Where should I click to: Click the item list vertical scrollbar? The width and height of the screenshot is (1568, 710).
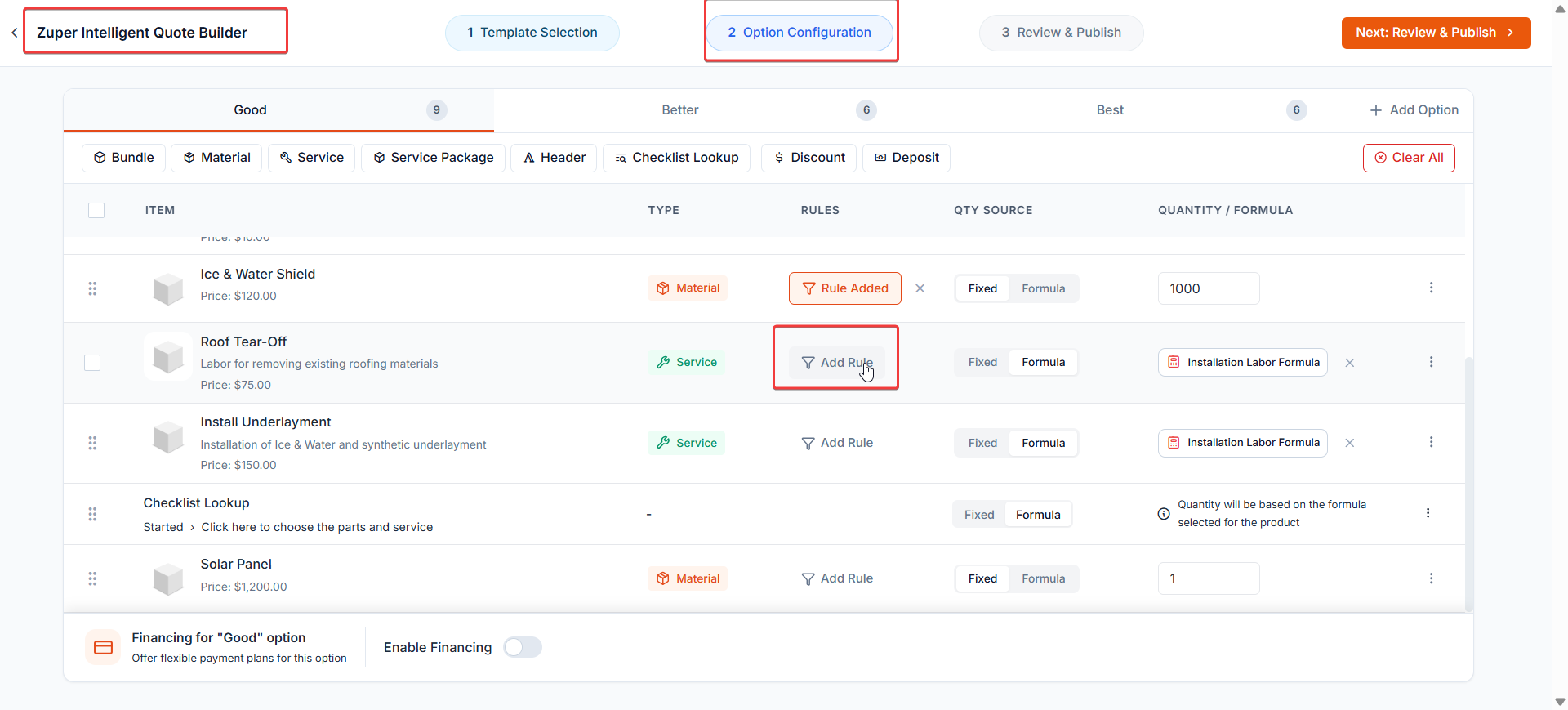[1468, 484]
